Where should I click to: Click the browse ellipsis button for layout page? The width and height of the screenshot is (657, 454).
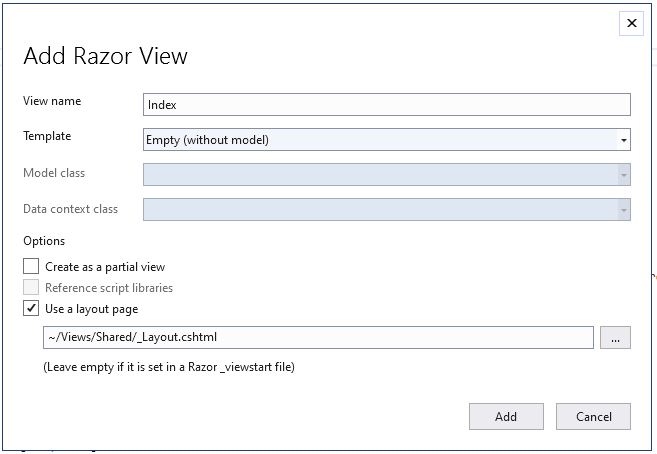pyautogui.click(x=615, y=338)
